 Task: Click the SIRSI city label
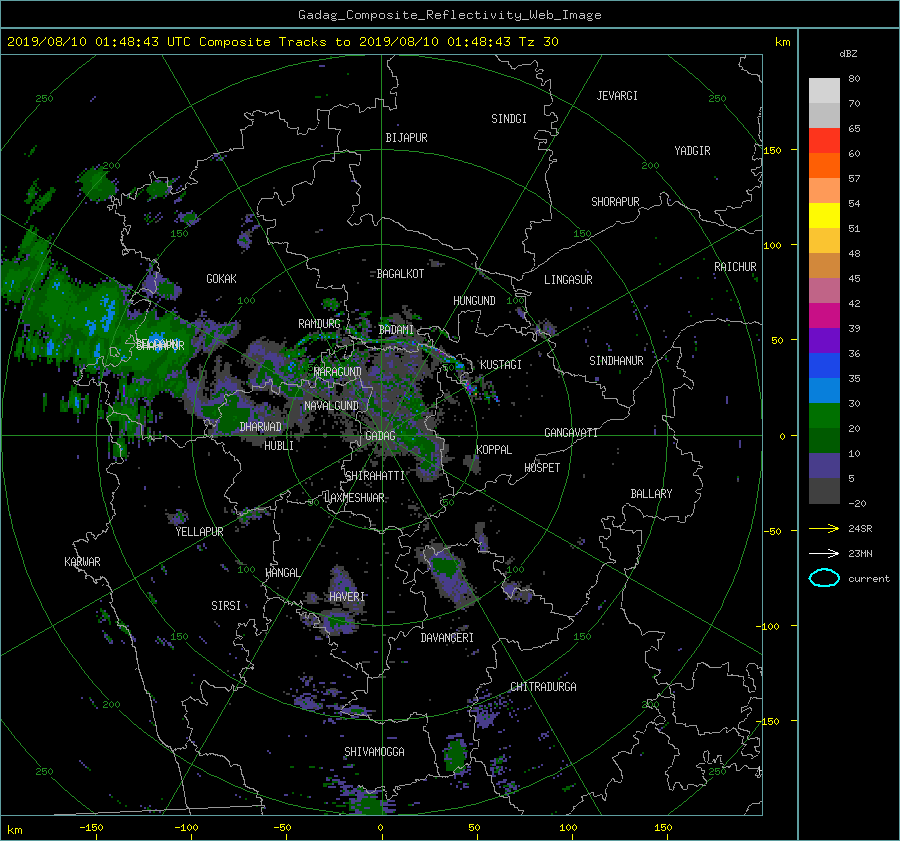(226, 606)
